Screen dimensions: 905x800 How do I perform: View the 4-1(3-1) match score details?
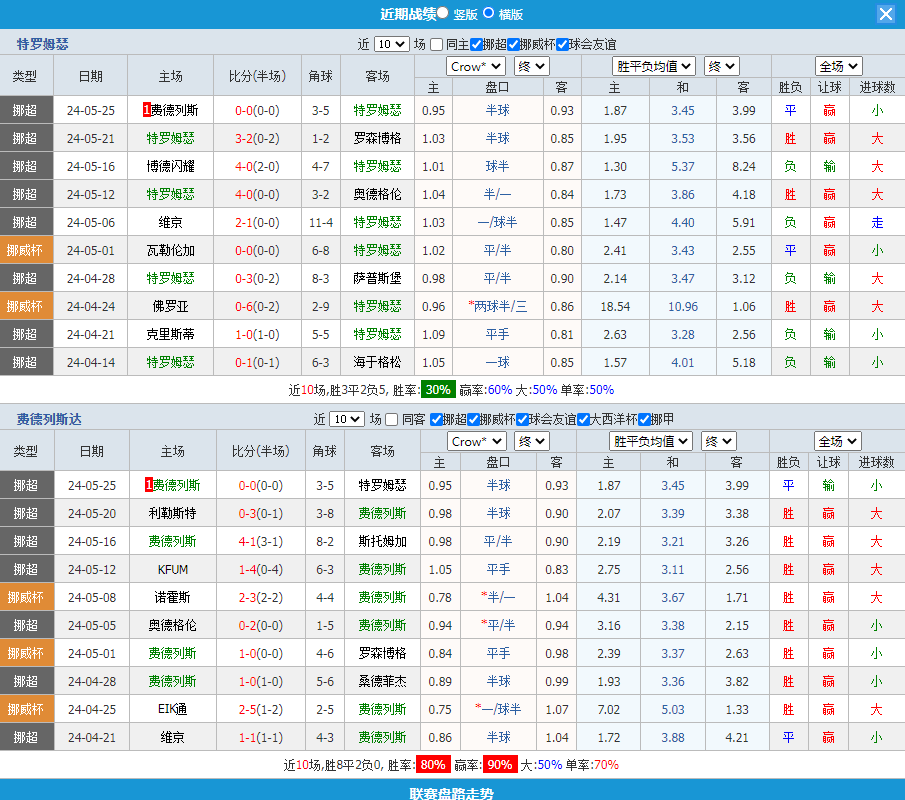[258, 541]
